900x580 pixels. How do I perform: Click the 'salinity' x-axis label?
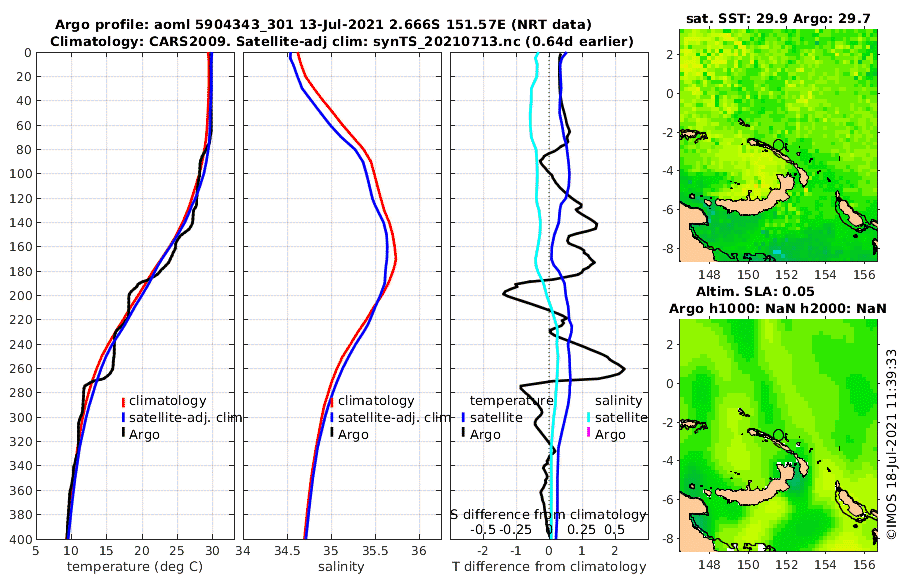(x=341, y=567)
